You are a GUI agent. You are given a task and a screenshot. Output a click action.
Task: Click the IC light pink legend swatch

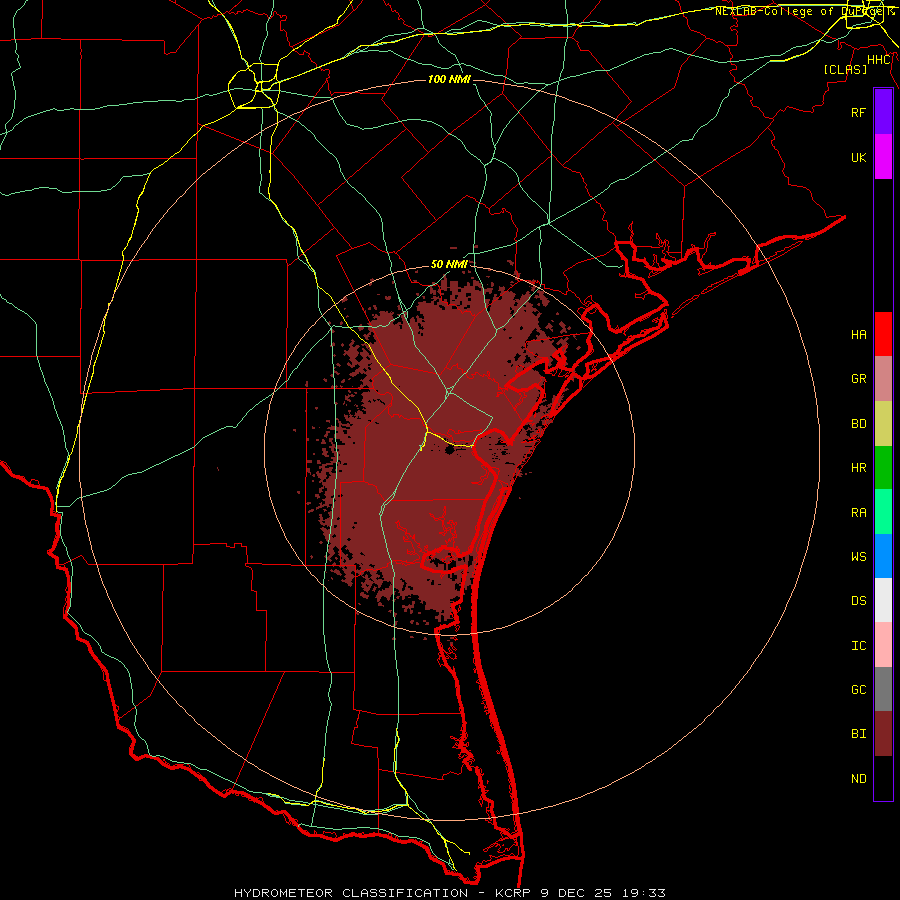click(x=883, y=645)
